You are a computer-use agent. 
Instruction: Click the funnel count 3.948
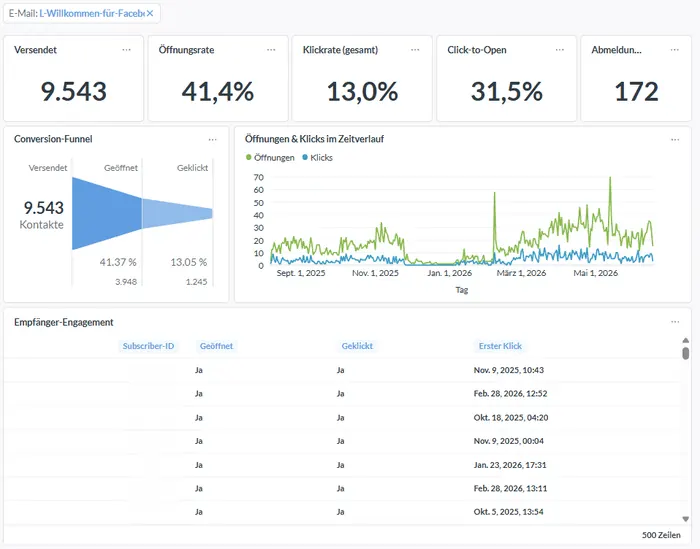click(126, 282)
